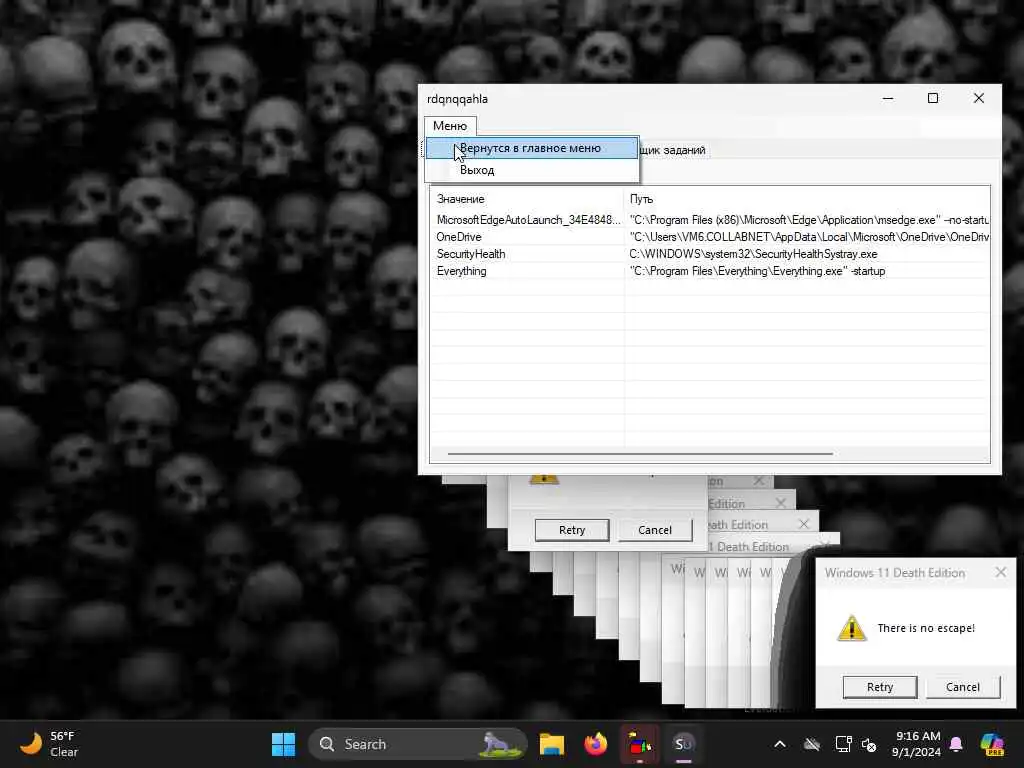Sort by the Путь column header

click(807, 199)
